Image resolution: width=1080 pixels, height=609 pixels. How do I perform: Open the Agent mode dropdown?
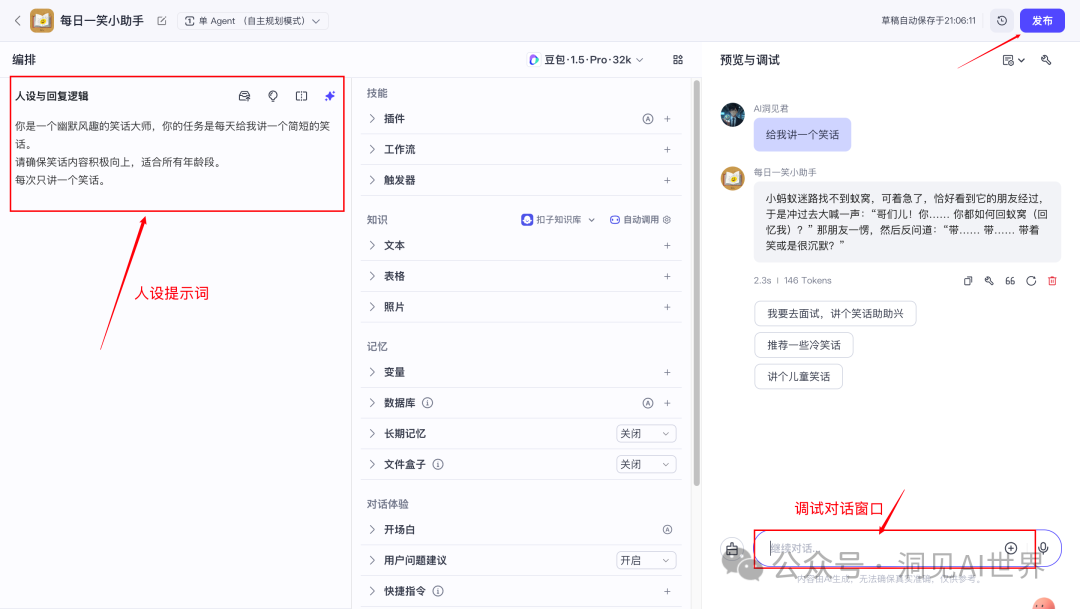click(x=253, y=21)
